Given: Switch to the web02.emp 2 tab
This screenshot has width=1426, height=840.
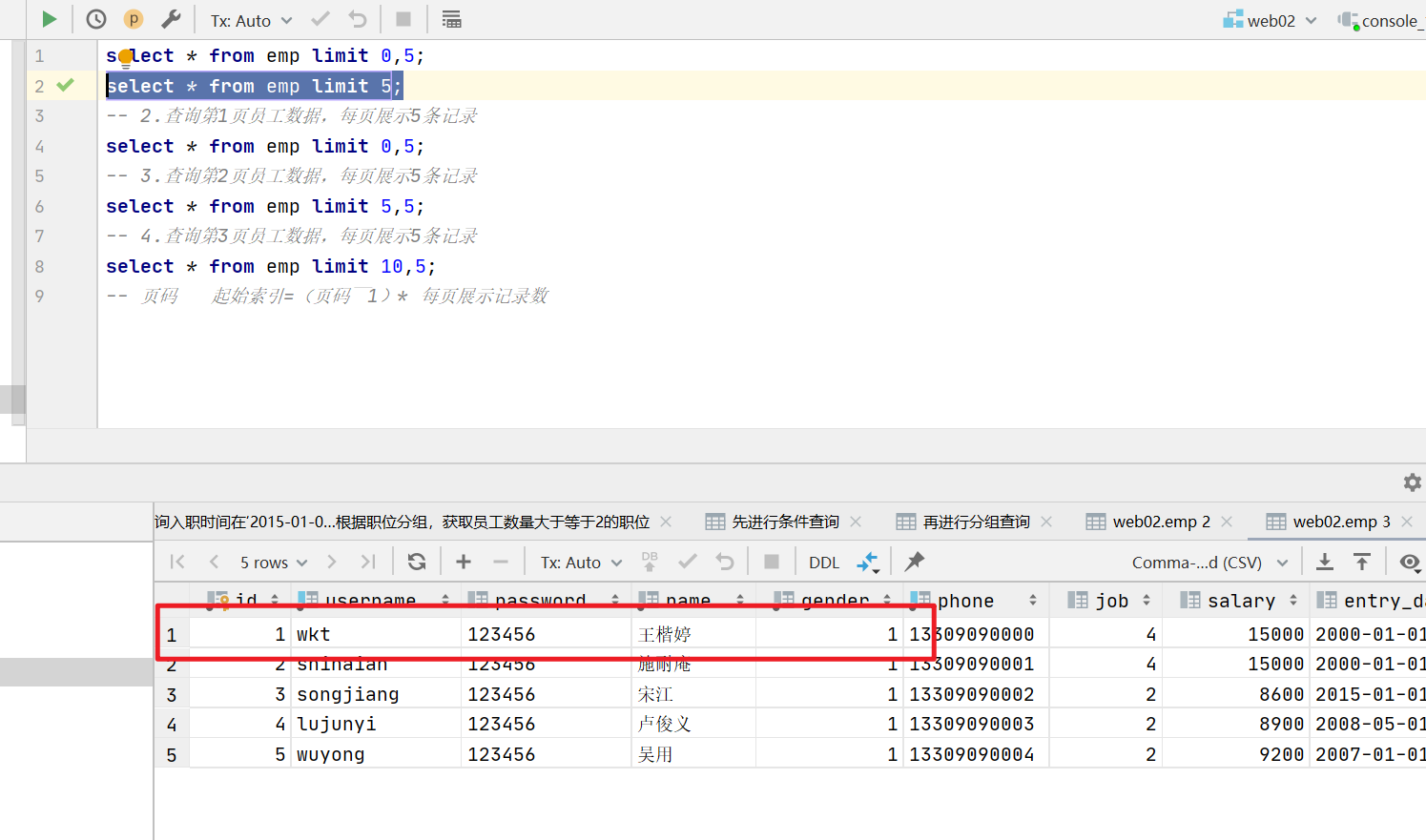Looking at the screenshot, I should (1160, 522).
